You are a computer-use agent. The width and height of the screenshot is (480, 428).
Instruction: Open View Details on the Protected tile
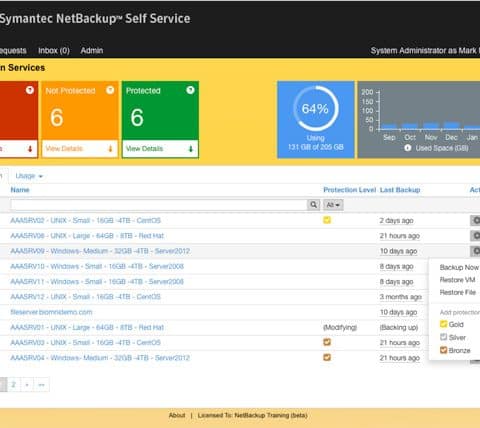[x=144, y=149]
